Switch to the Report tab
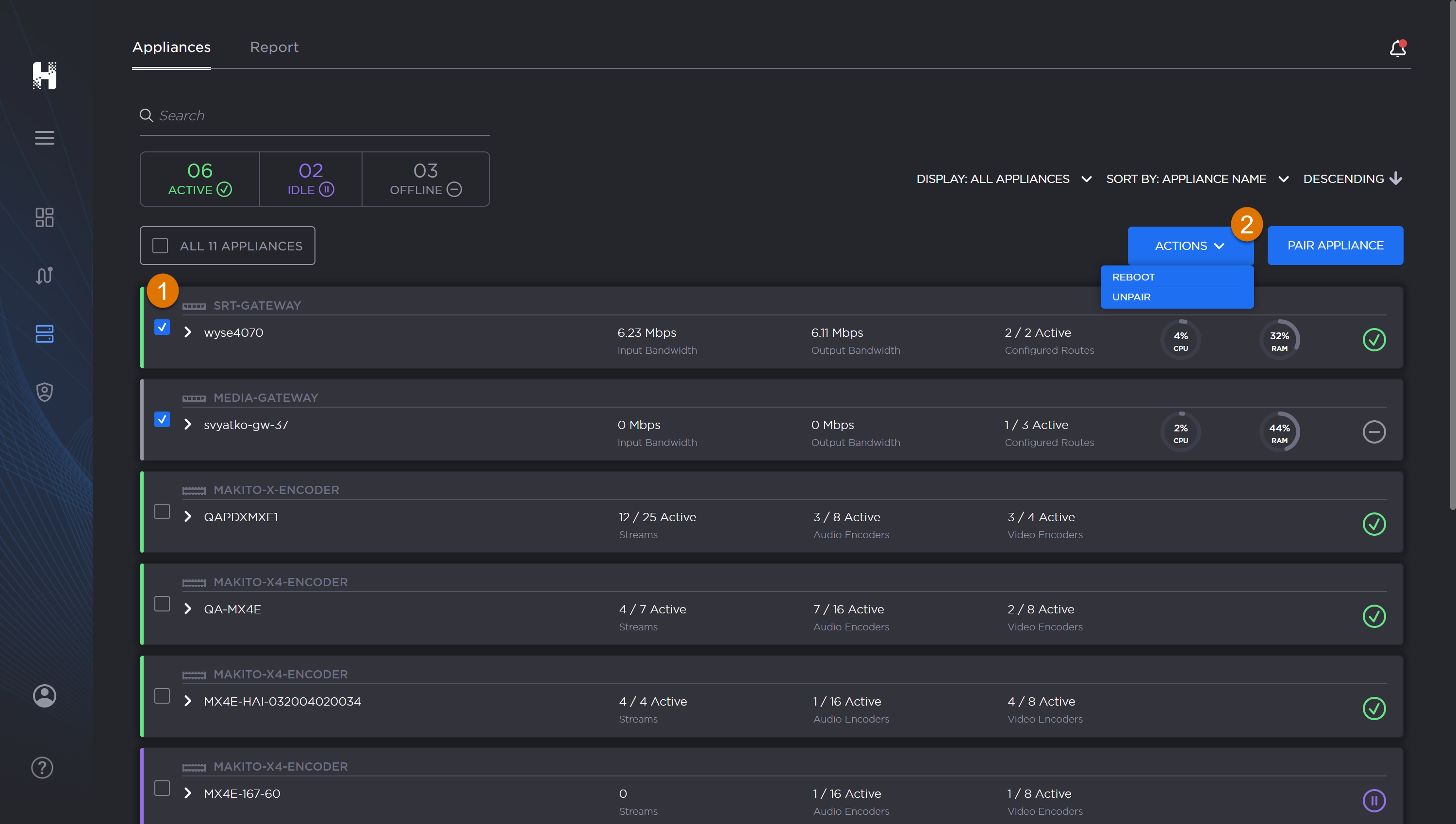 (x=274, y=47)
